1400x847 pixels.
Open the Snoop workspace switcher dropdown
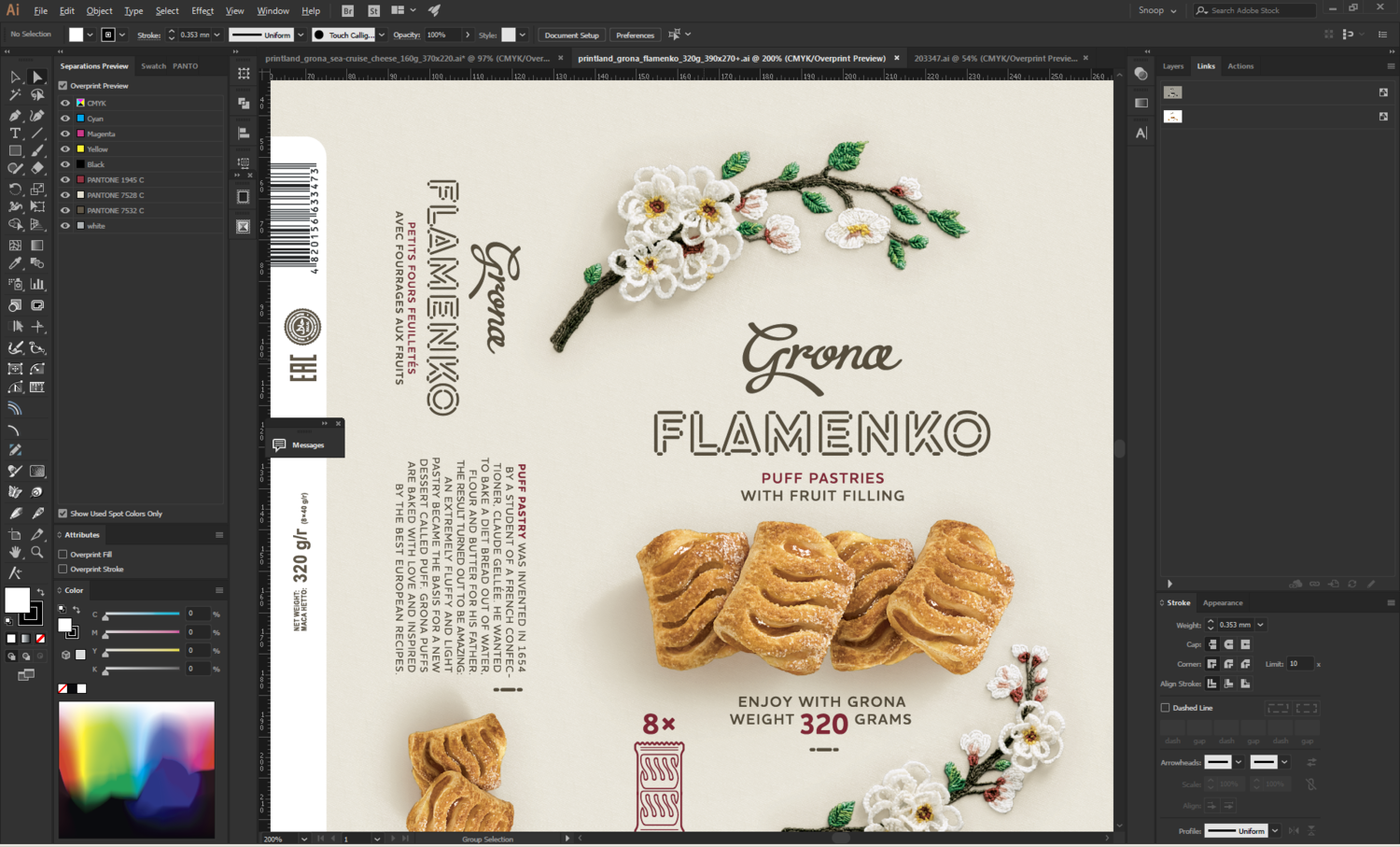click(1157, 10)
